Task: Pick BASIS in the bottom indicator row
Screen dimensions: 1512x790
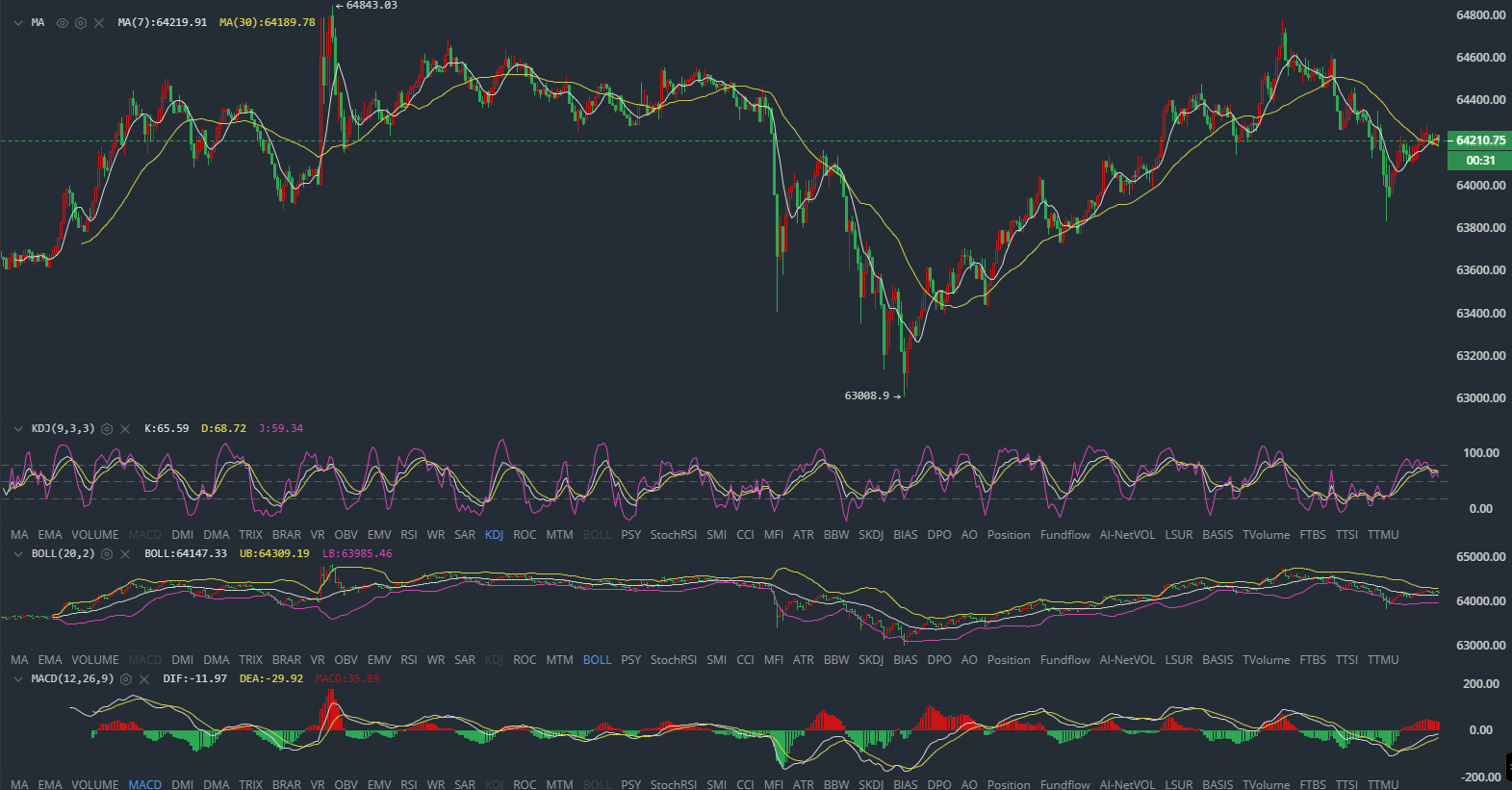Action: [1217, 785]
